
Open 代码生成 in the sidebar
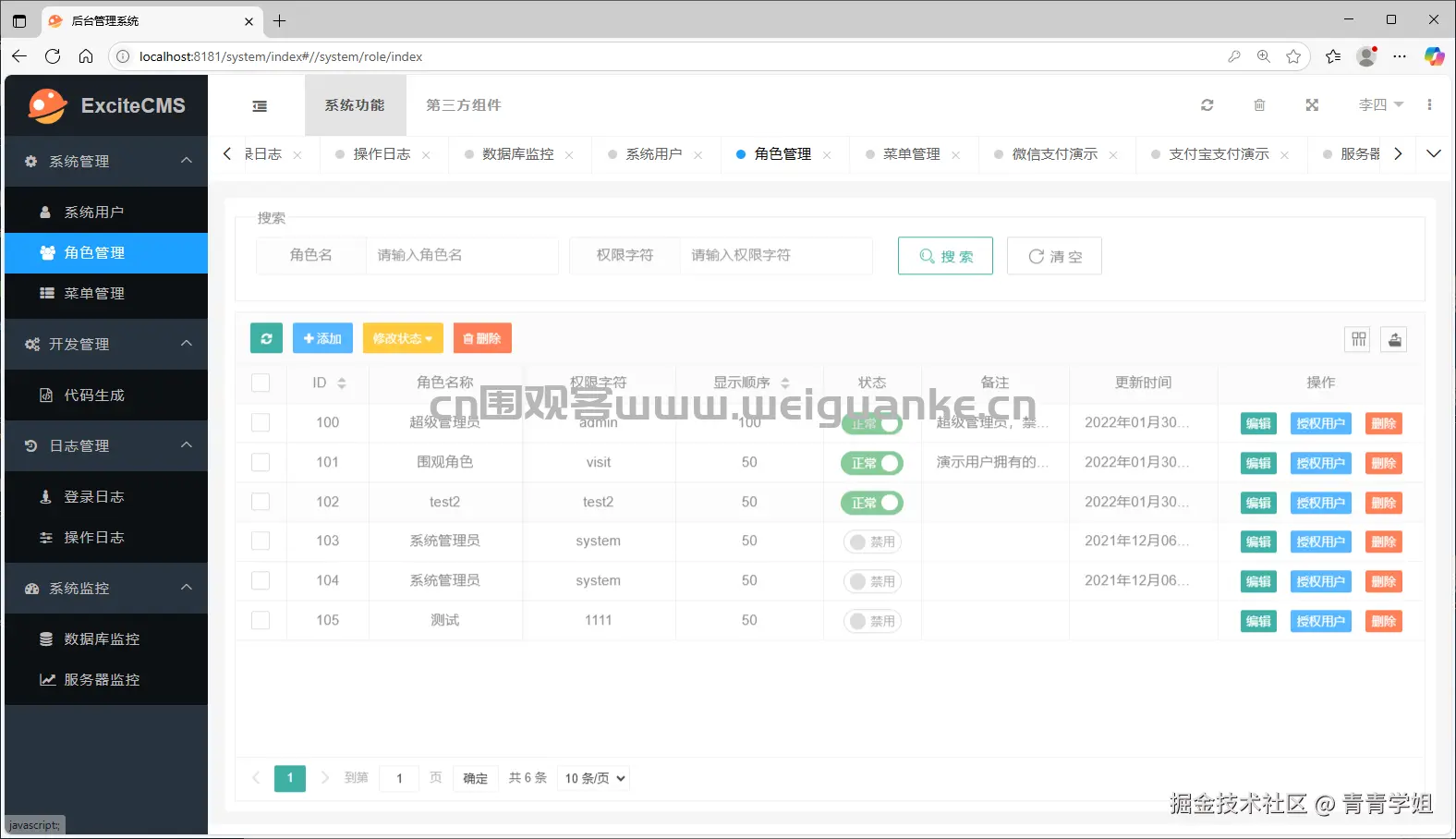106,395
